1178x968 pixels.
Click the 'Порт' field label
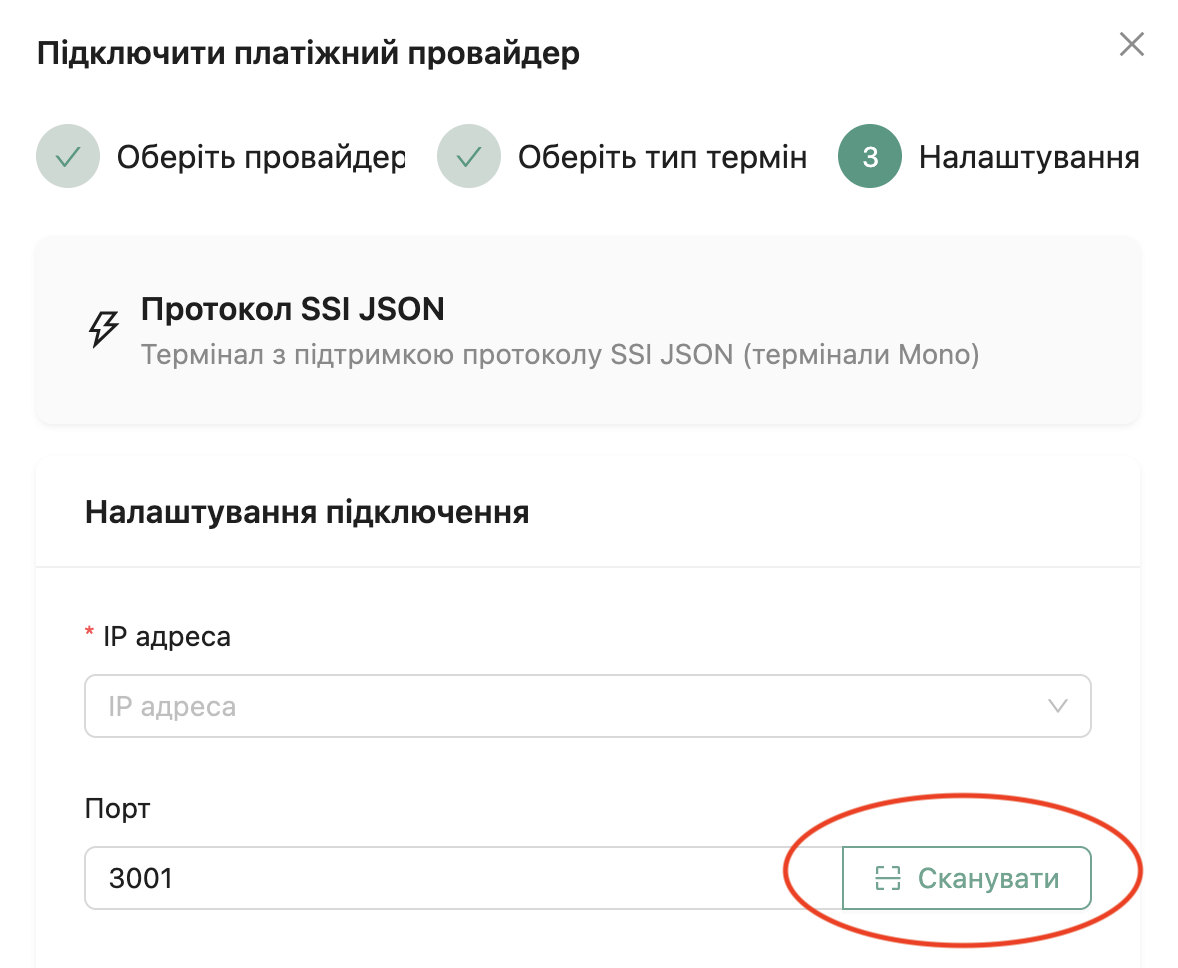coord(117,808)
